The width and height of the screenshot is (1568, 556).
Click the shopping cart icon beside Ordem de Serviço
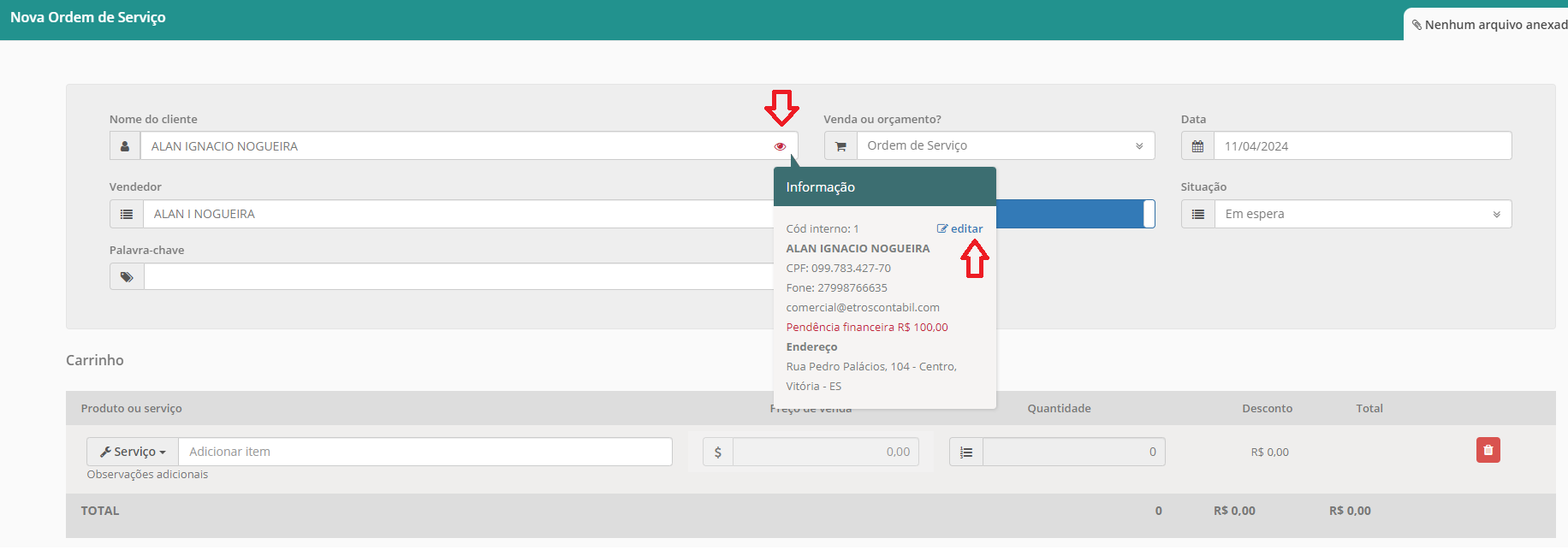(x=840, y=146)
